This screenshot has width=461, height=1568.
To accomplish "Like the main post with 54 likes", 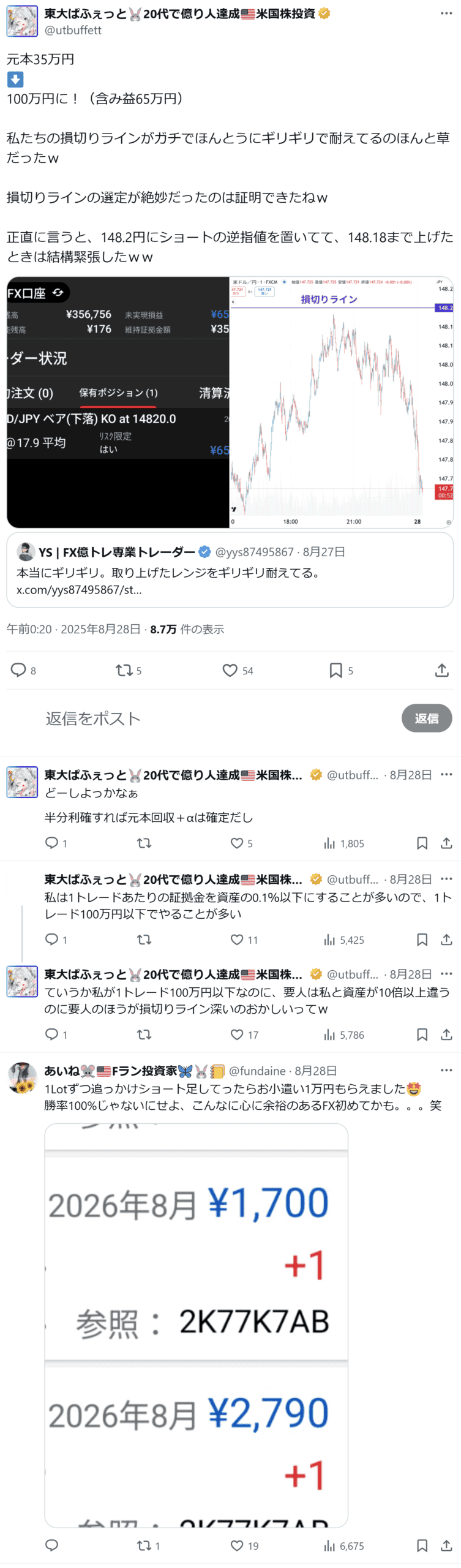I will click(x=230, y=670).
